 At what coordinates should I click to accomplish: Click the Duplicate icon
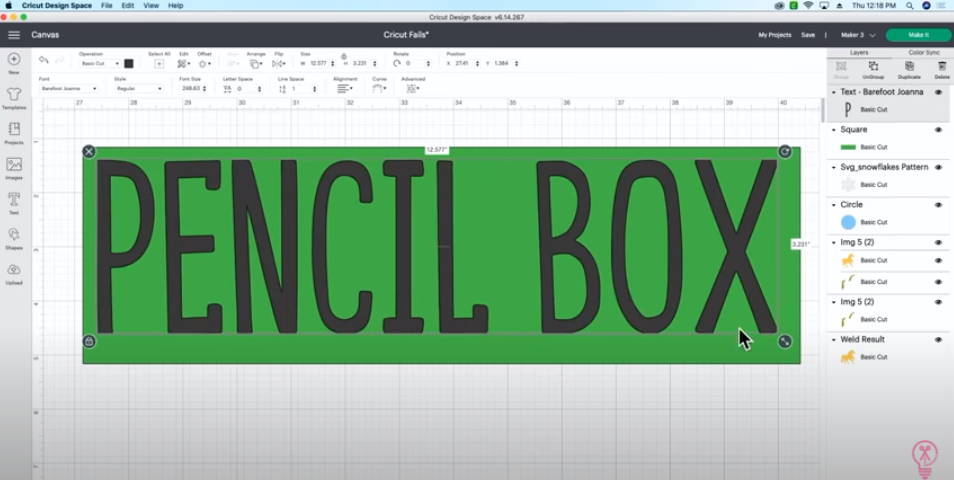click(x=909, y=66)
